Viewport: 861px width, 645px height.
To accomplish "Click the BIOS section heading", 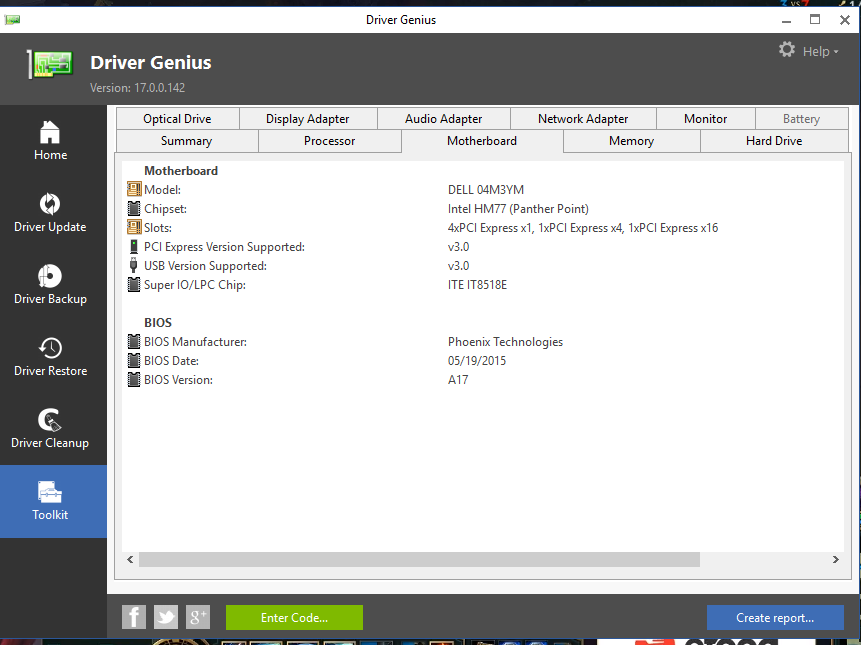I will tap(158, 322).
